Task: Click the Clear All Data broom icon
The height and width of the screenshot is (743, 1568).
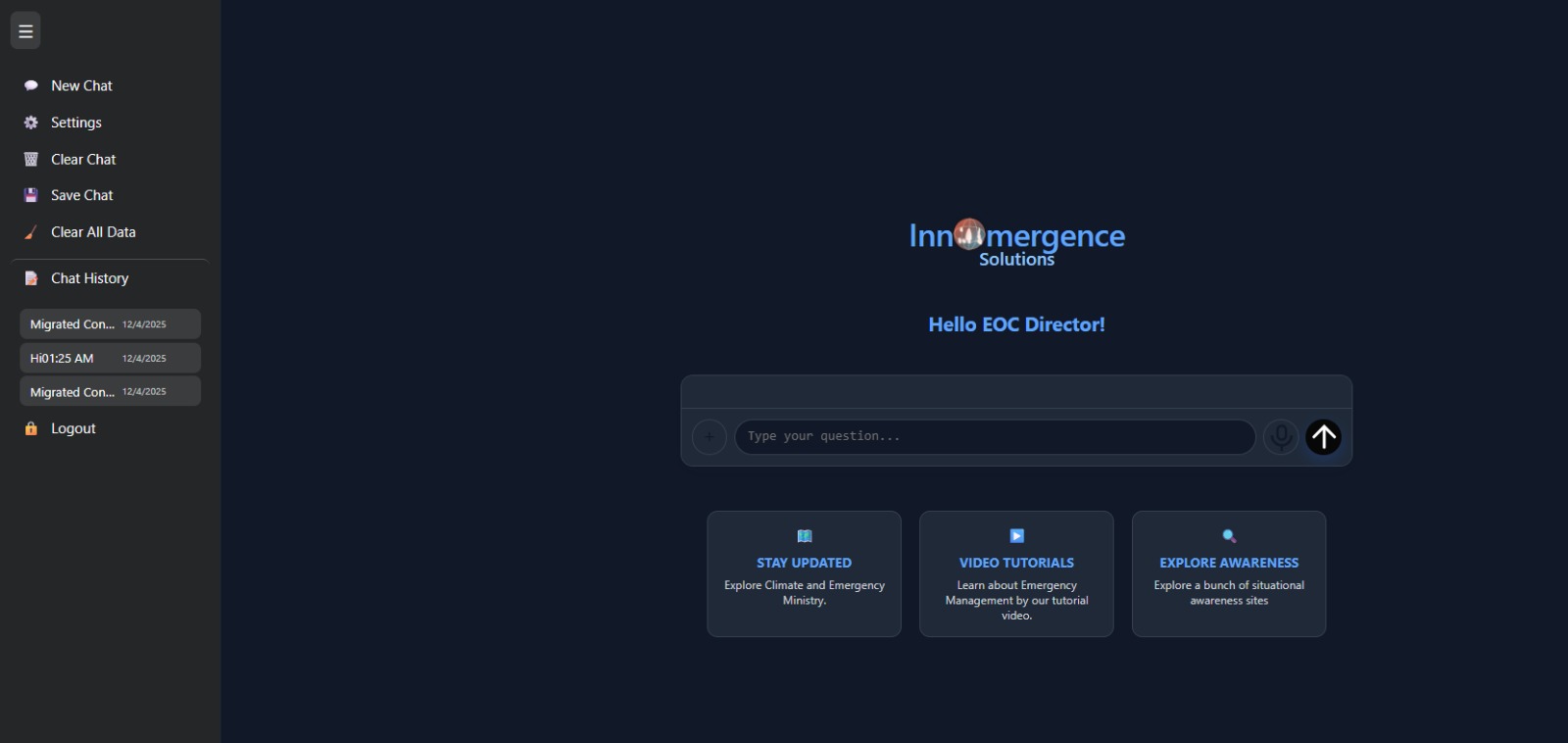Action: [31, 232]
